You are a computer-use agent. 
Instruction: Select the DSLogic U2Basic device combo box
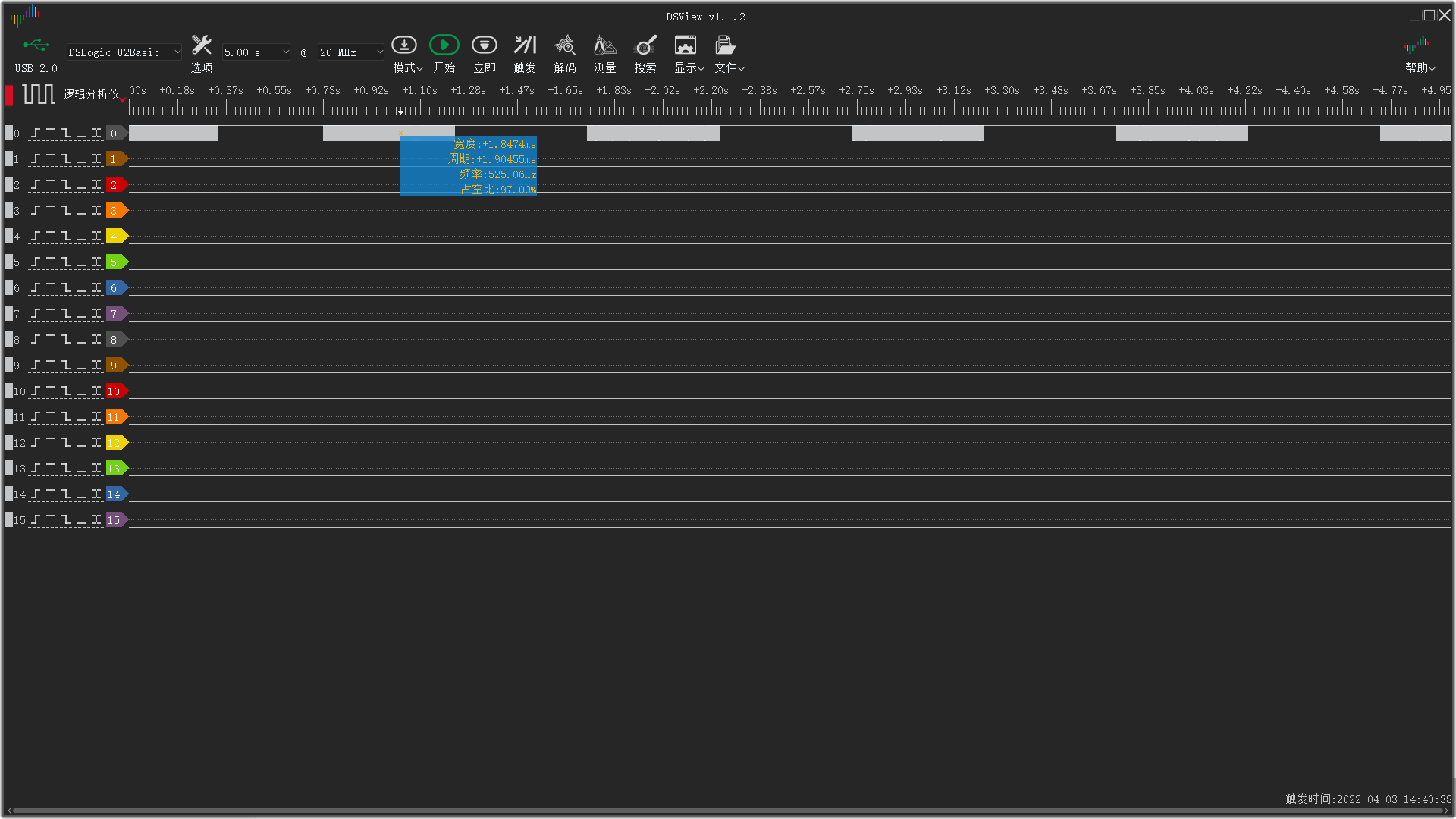[124, 52]
